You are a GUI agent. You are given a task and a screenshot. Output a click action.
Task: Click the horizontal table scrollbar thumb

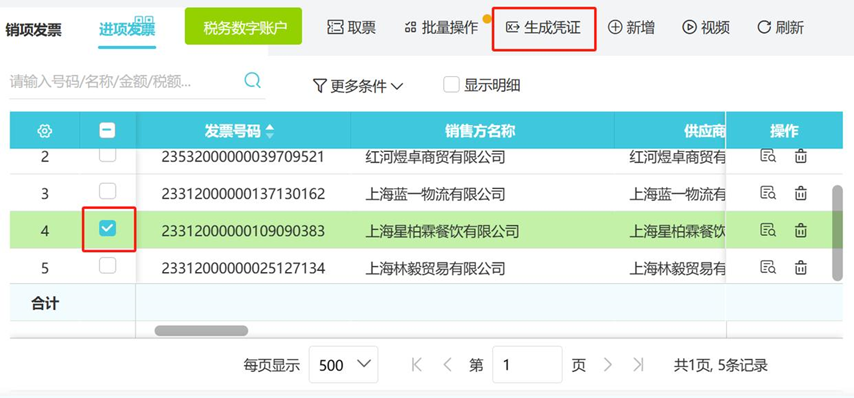201,330
